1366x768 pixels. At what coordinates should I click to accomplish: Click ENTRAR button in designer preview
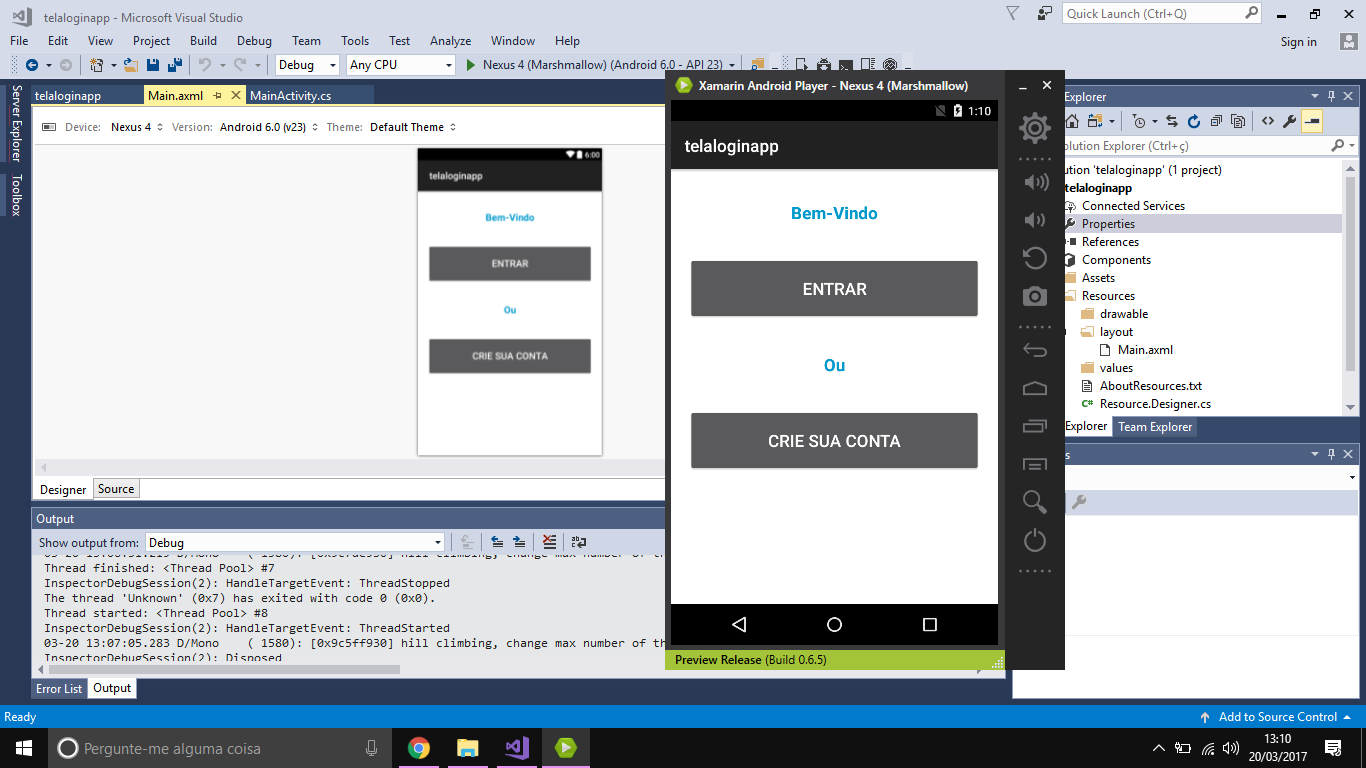[x=510, y=264]
